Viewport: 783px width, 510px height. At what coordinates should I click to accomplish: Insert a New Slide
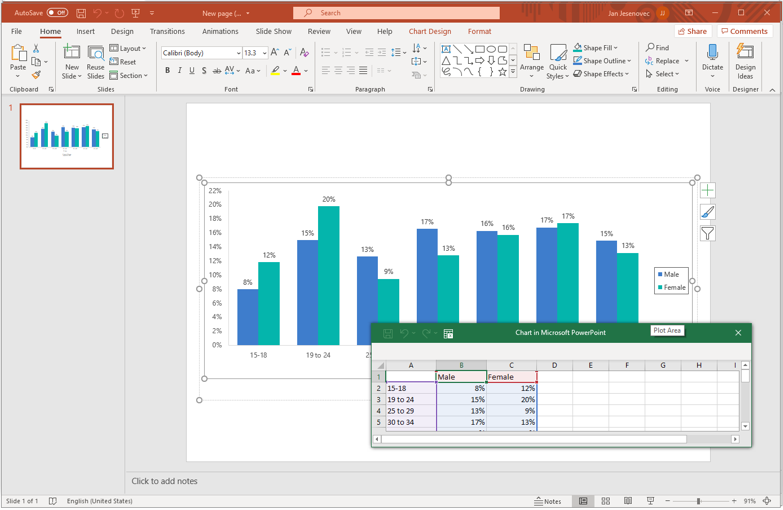click(72, 60)
